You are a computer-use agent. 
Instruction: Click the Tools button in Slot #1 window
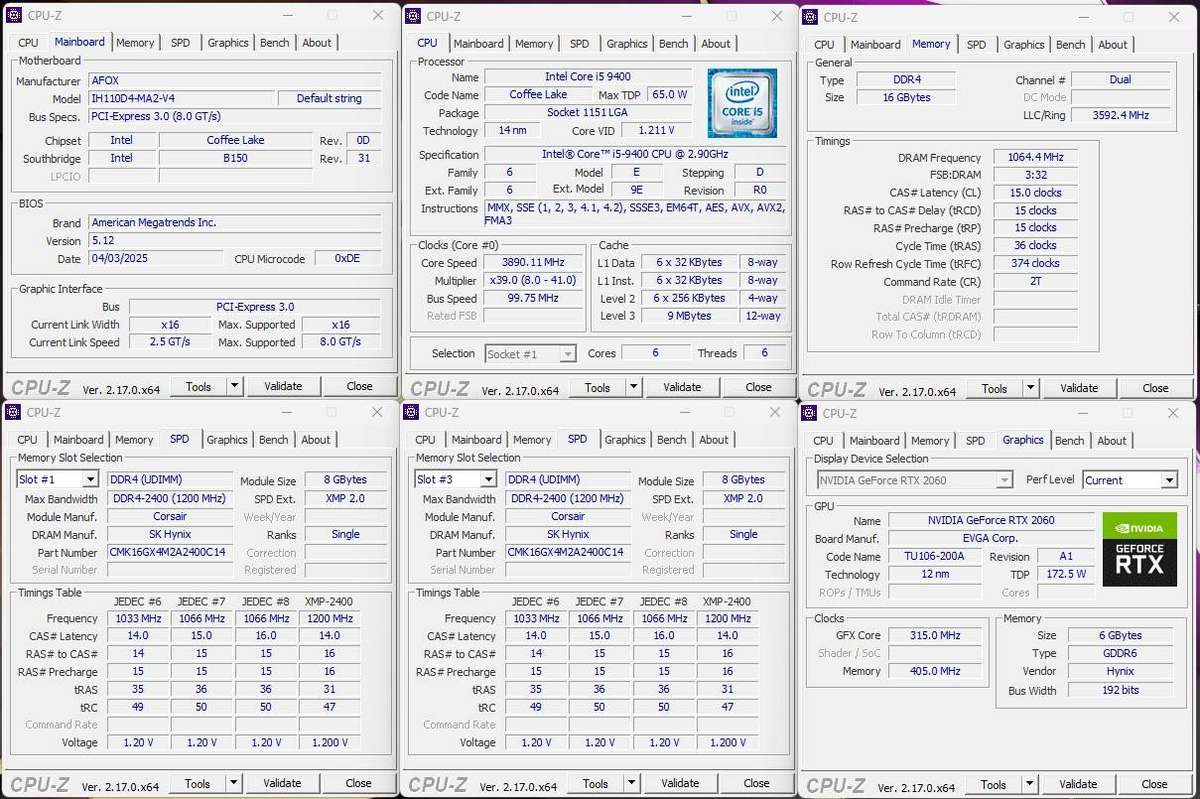[x=197, y=783]
